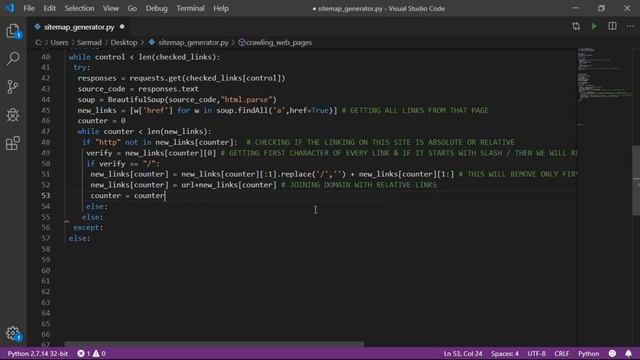The width and height of the screenshot is (640, 360).
Task: Click the errors count icon in the status bar
Action: point(83,353)
